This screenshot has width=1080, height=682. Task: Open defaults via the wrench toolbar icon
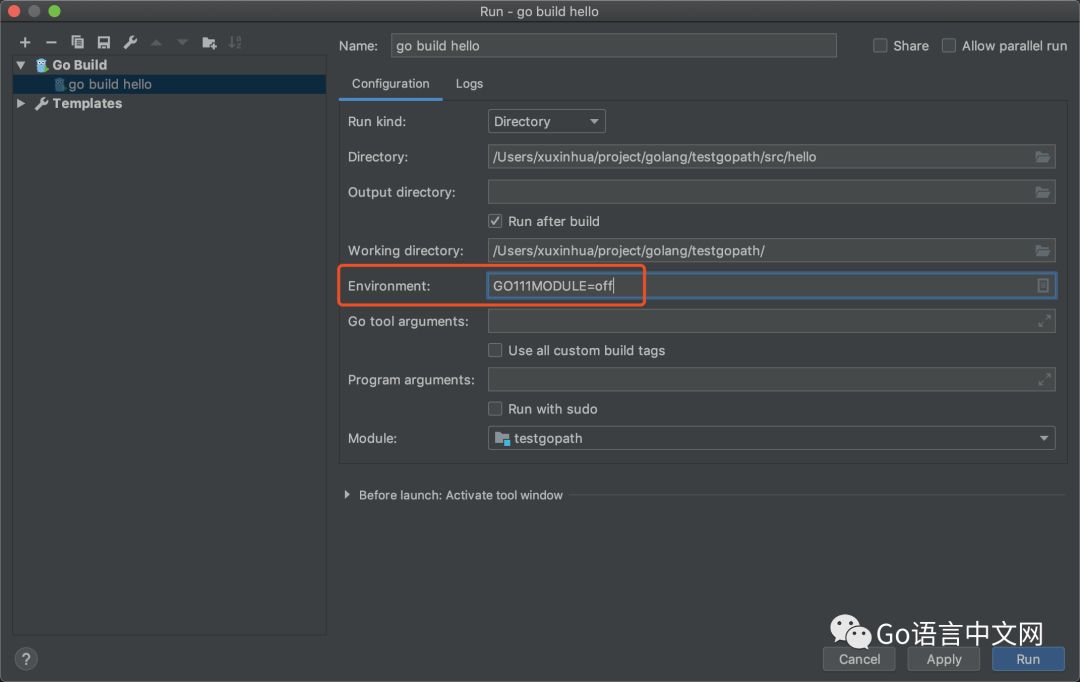click(130, 42)
